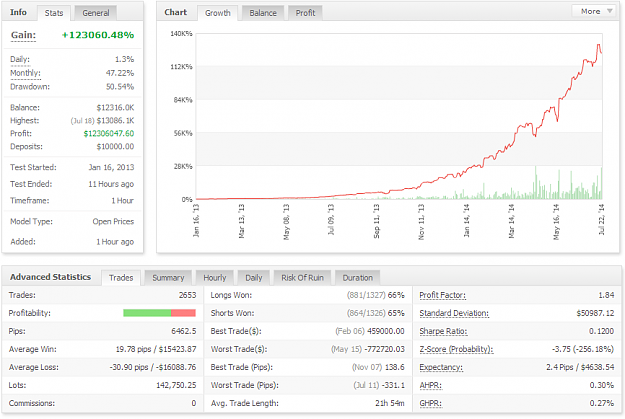Click the Test Ended value 11 Hours ago
The image size is (625, 419).
coord(111,184)
